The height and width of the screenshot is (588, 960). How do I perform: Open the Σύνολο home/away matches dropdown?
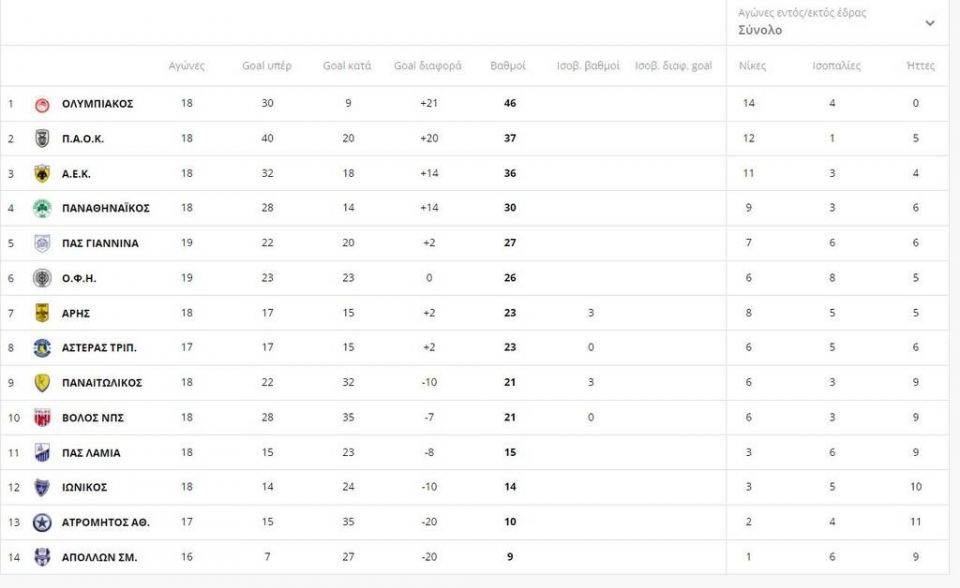(837, 22)
